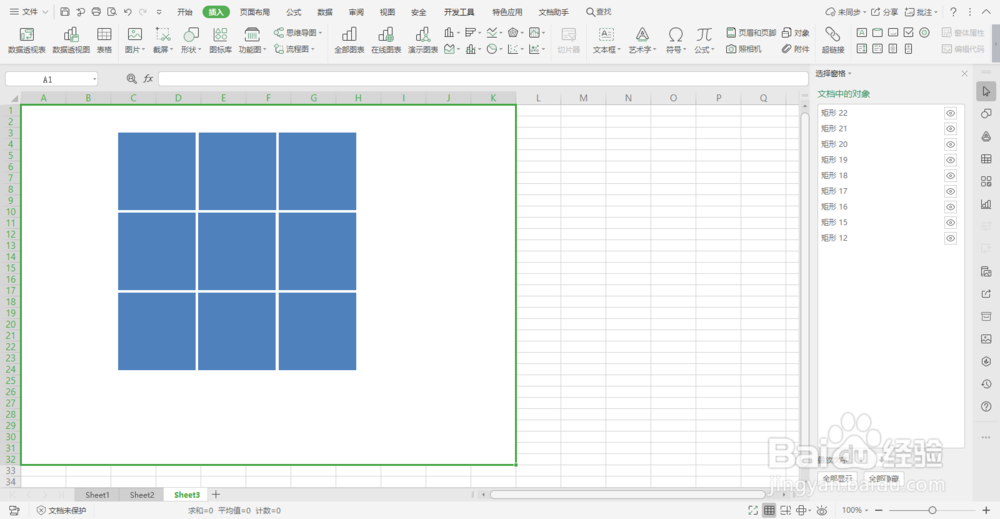Click the 分享 share button
Viewport: 1000px width, 519px height.
pos(885,12)
